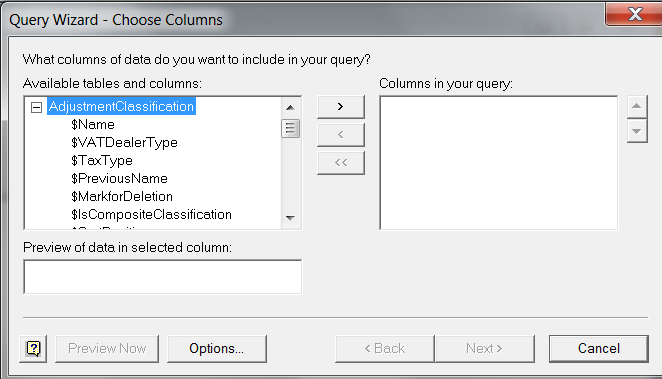Move column up with up arrow button
Viewport: 662px width, 379px height.
click(637, 106)
